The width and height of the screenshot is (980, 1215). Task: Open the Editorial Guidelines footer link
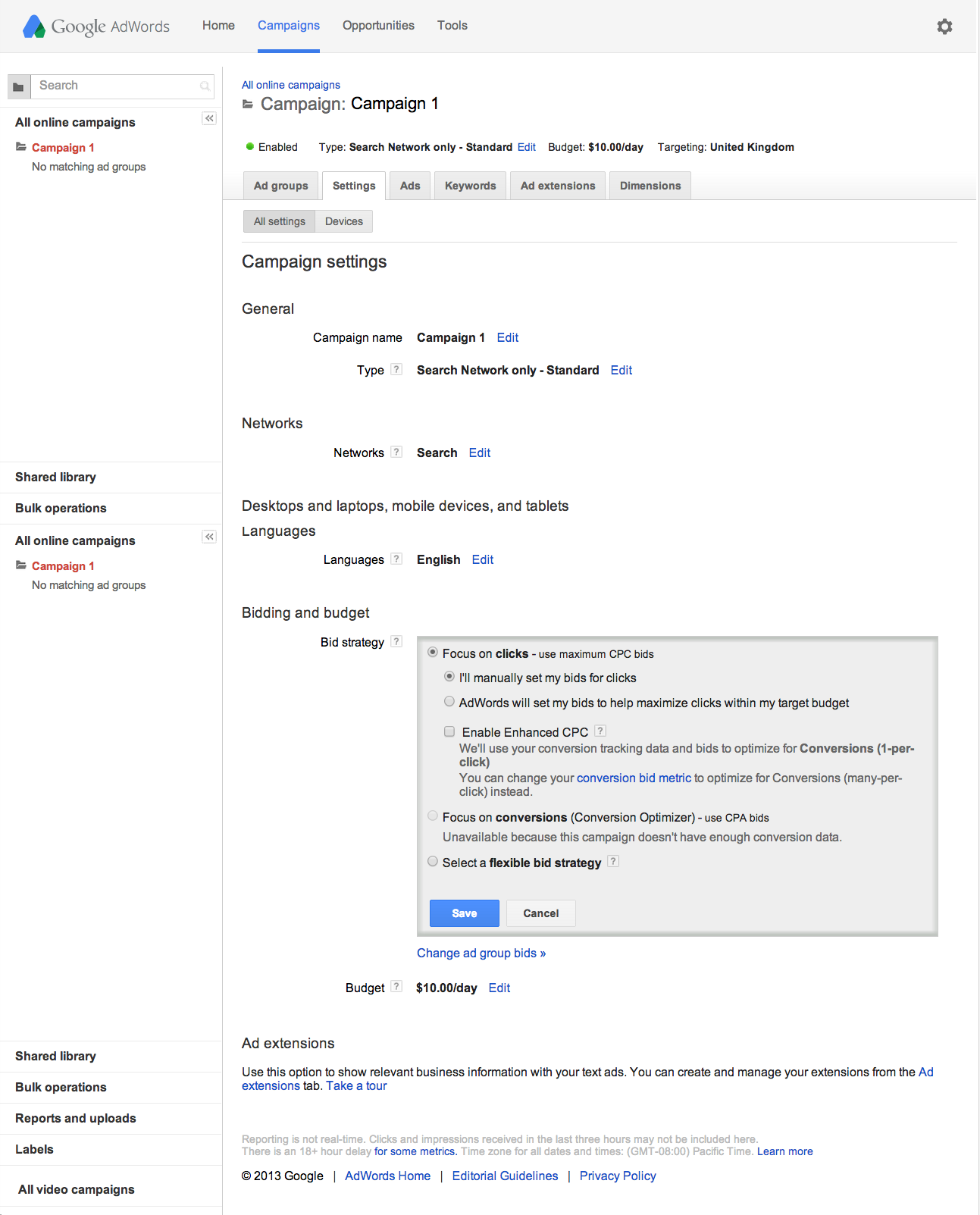pyautogui.click(x=505, y=1176)
